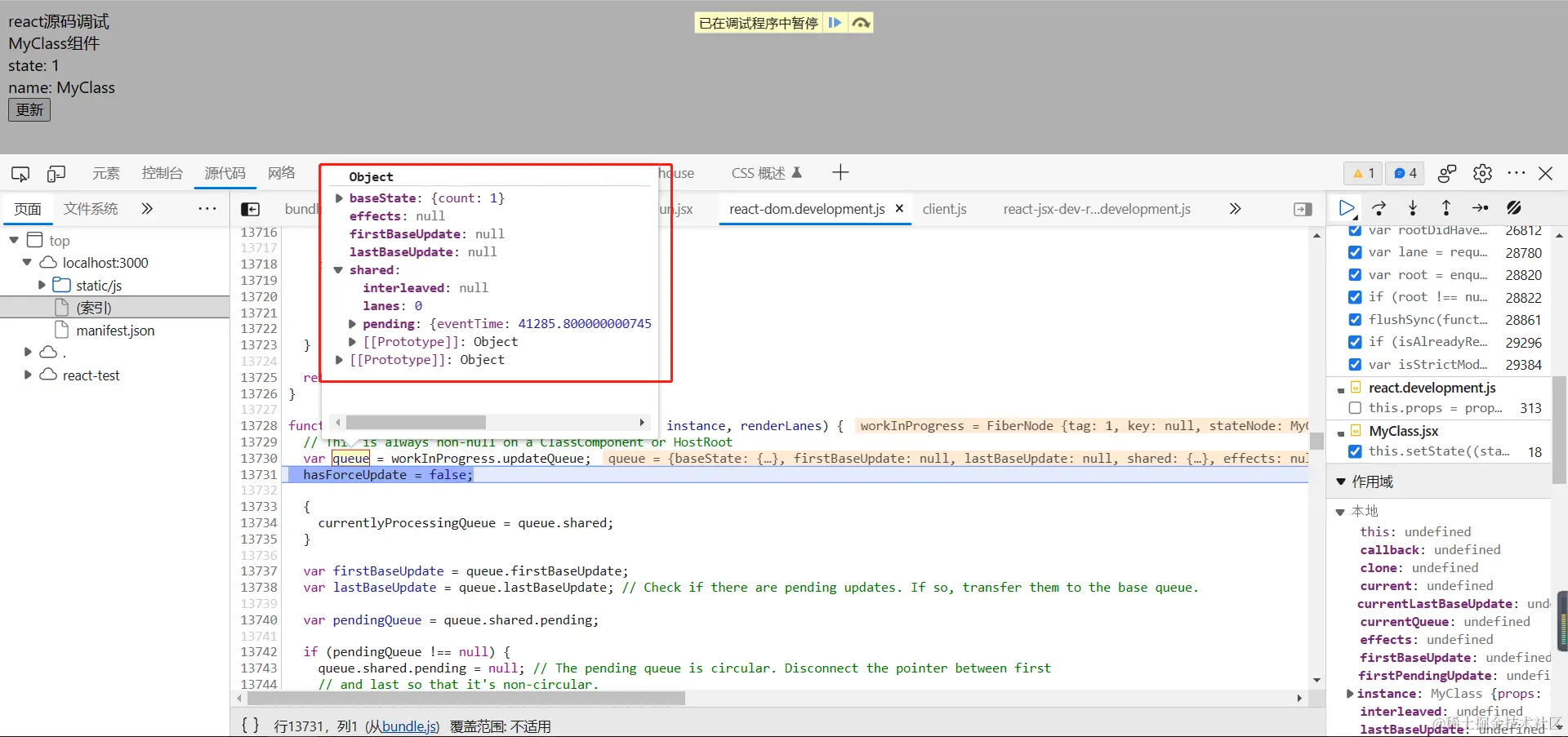Uncheck breakpoint 'var isStrictMod...' 29384
Image resolution: width=1568 pixels, height=737 pixels.
1355,365
